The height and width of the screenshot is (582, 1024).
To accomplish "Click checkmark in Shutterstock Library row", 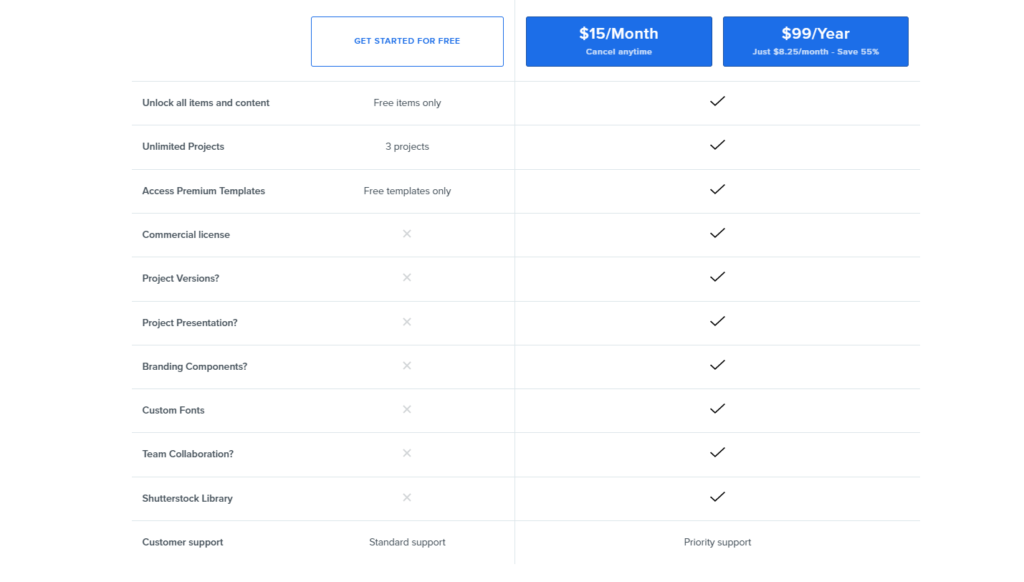I will point(717,497).
